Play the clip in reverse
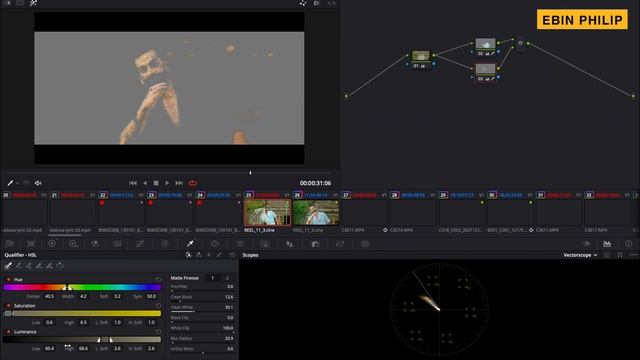 tap(145, 183)
